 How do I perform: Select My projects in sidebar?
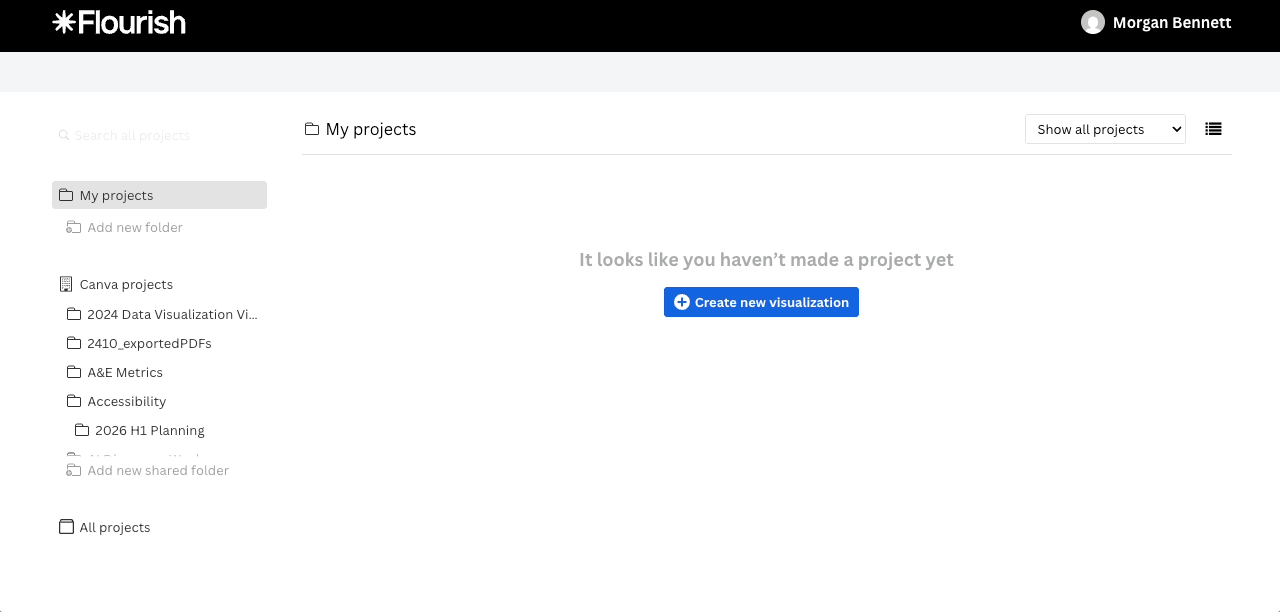pyautogui.click(x=159, y=195)
